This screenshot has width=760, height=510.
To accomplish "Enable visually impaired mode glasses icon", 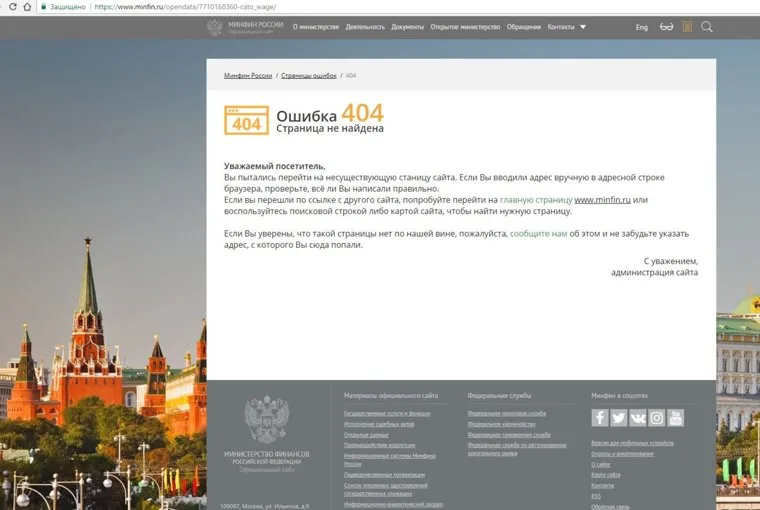I will pyautogui.click(x=667, y=27).
